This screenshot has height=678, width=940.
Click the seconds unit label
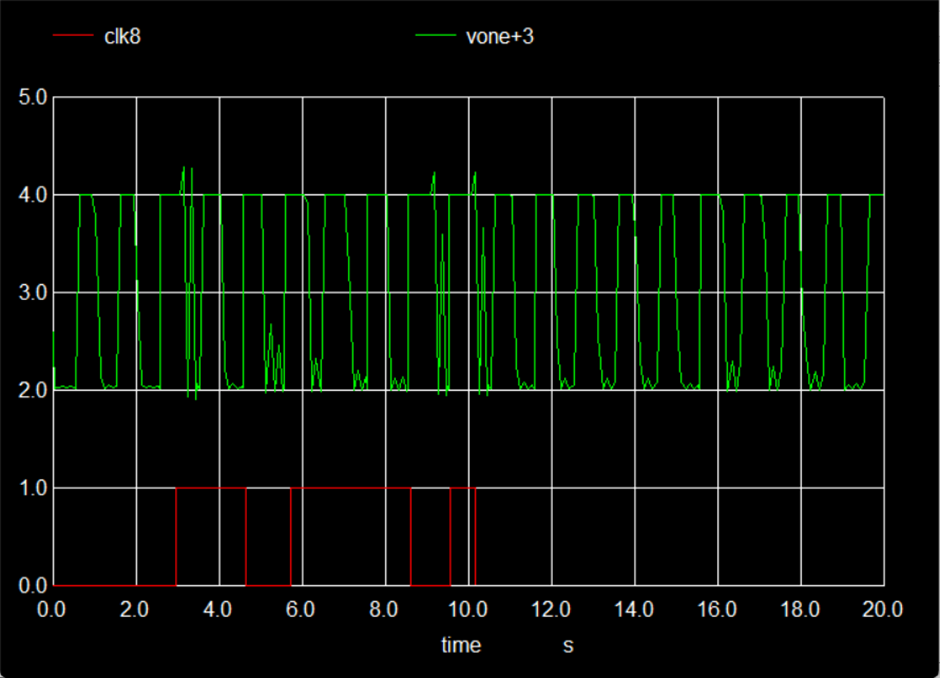[566, 645]
